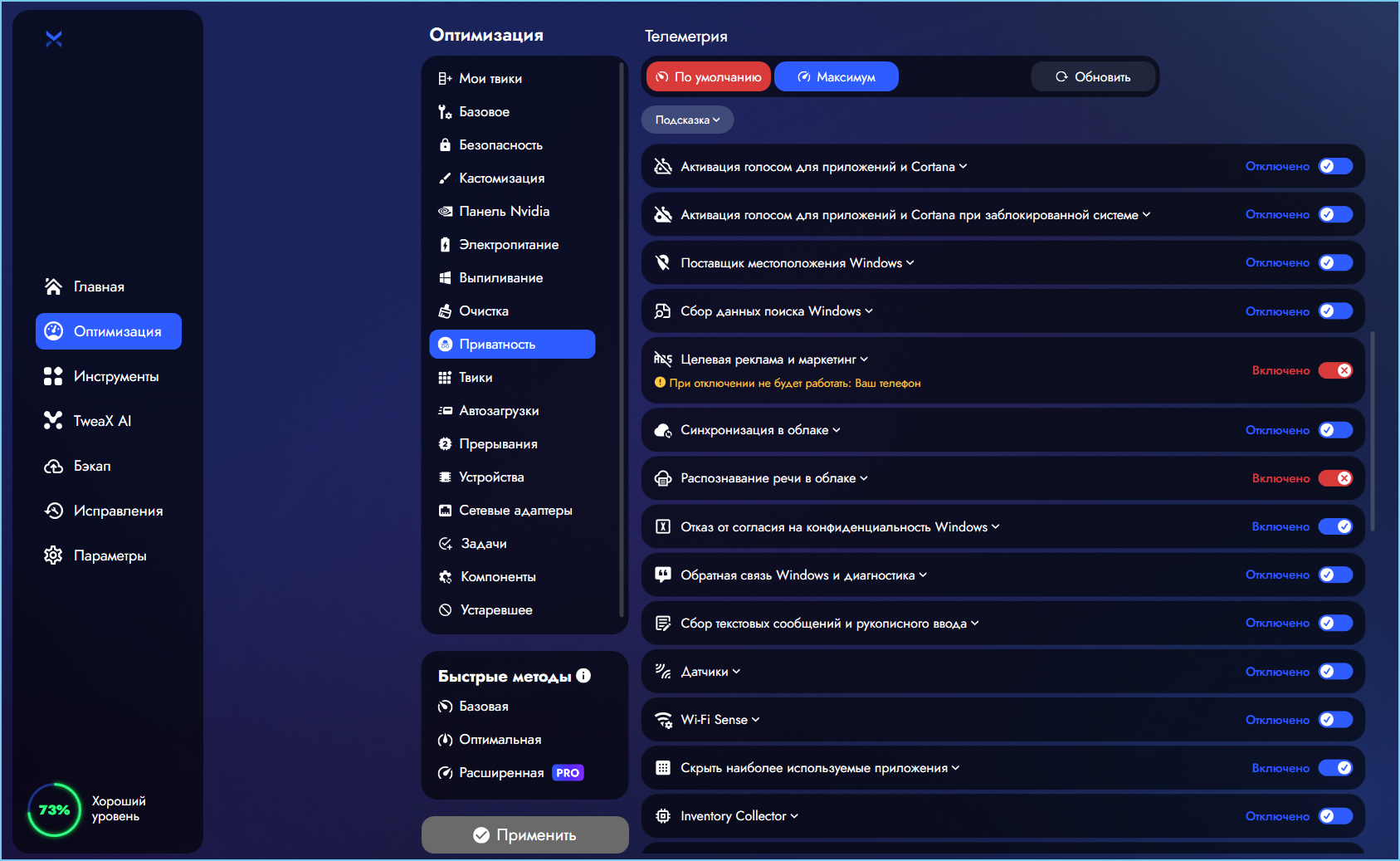The height and width of the screenshot is (861, 1400).
Task: Toggle the Сбор данных поиска Windows switch
Action: [x=1335, y=311]
